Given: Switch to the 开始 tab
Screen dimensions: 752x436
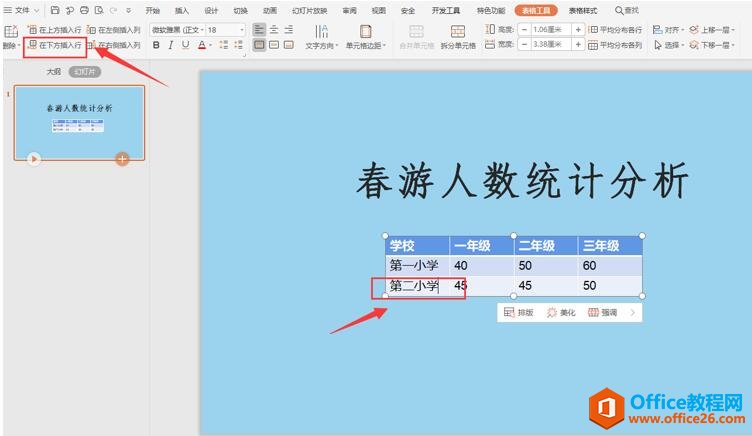Looking at the screenshot, I should coord(153,10).
